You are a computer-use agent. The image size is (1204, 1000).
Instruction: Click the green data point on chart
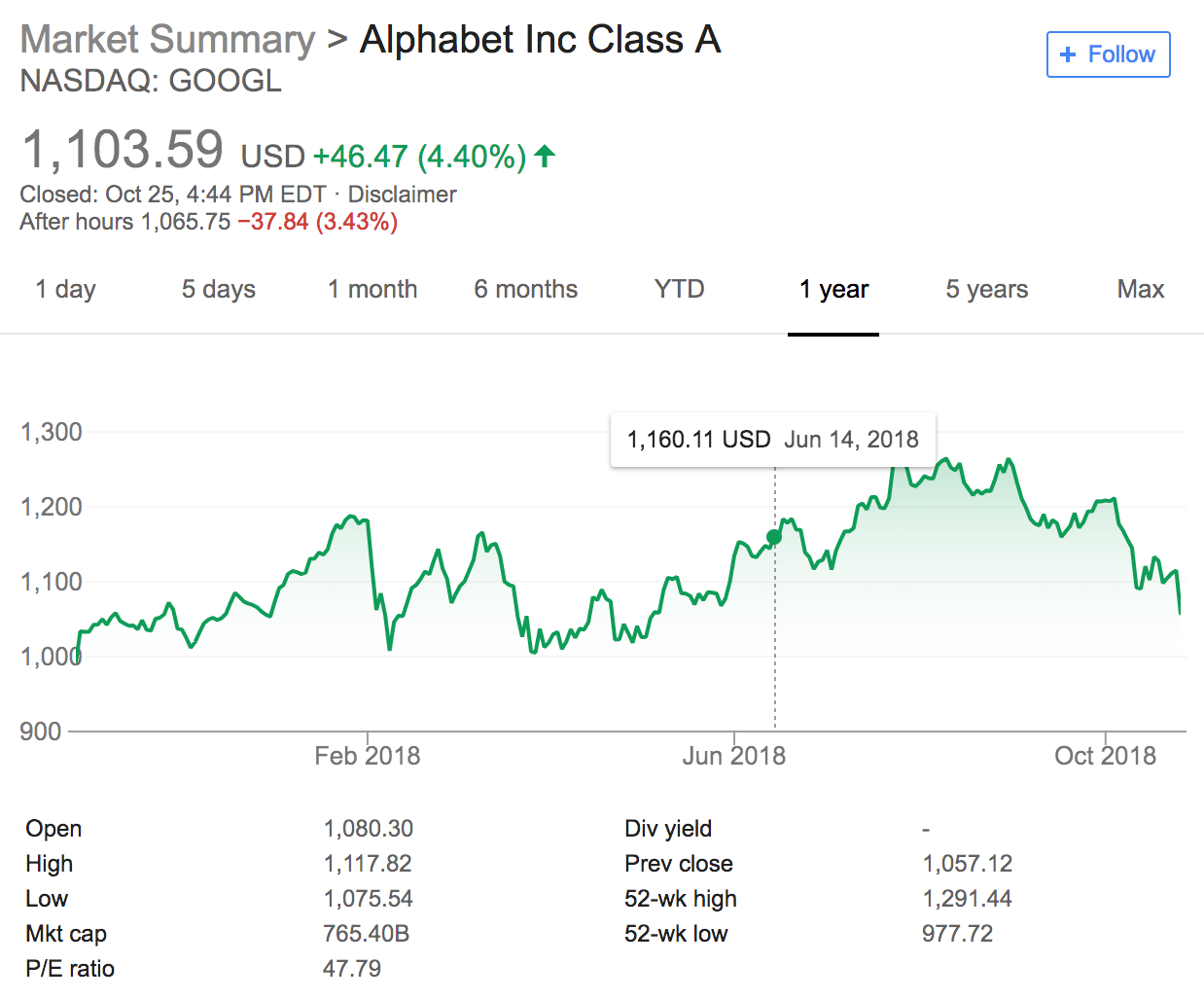pyautogui.click(x=774, y=537)
